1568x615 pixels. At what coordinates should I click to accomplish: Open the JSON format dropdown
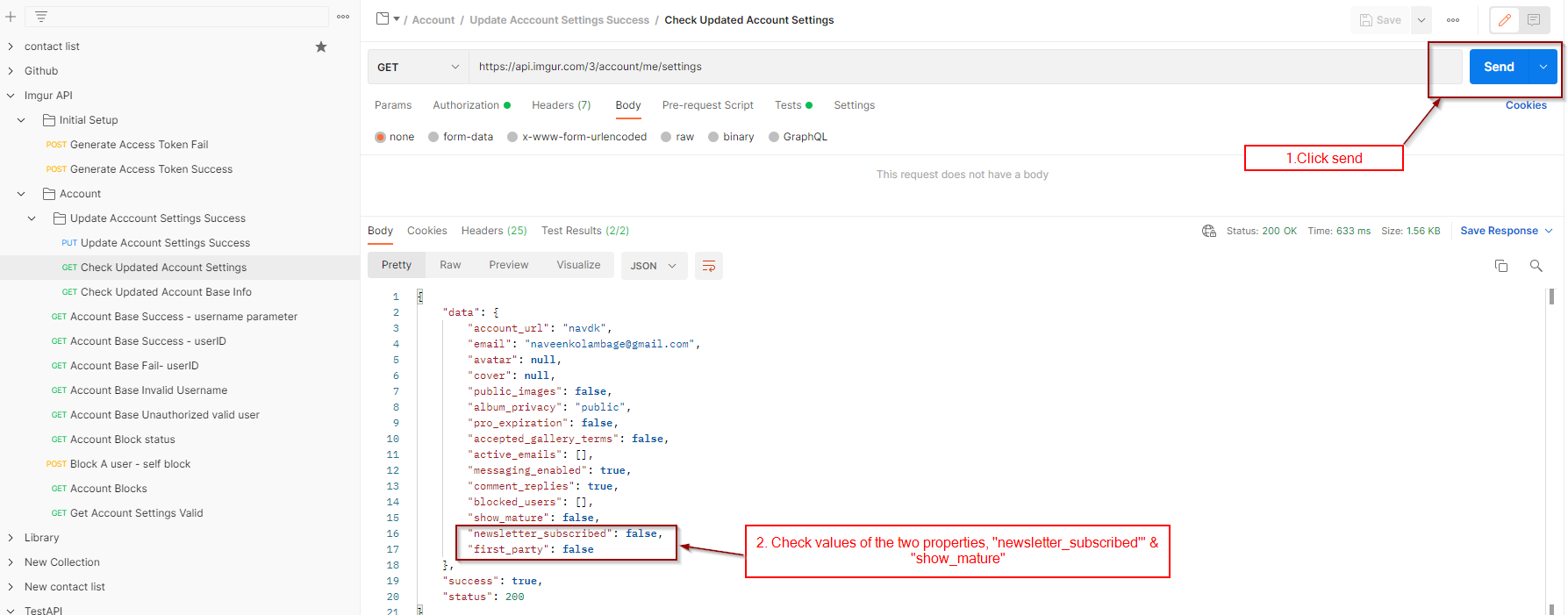point(654,266)
